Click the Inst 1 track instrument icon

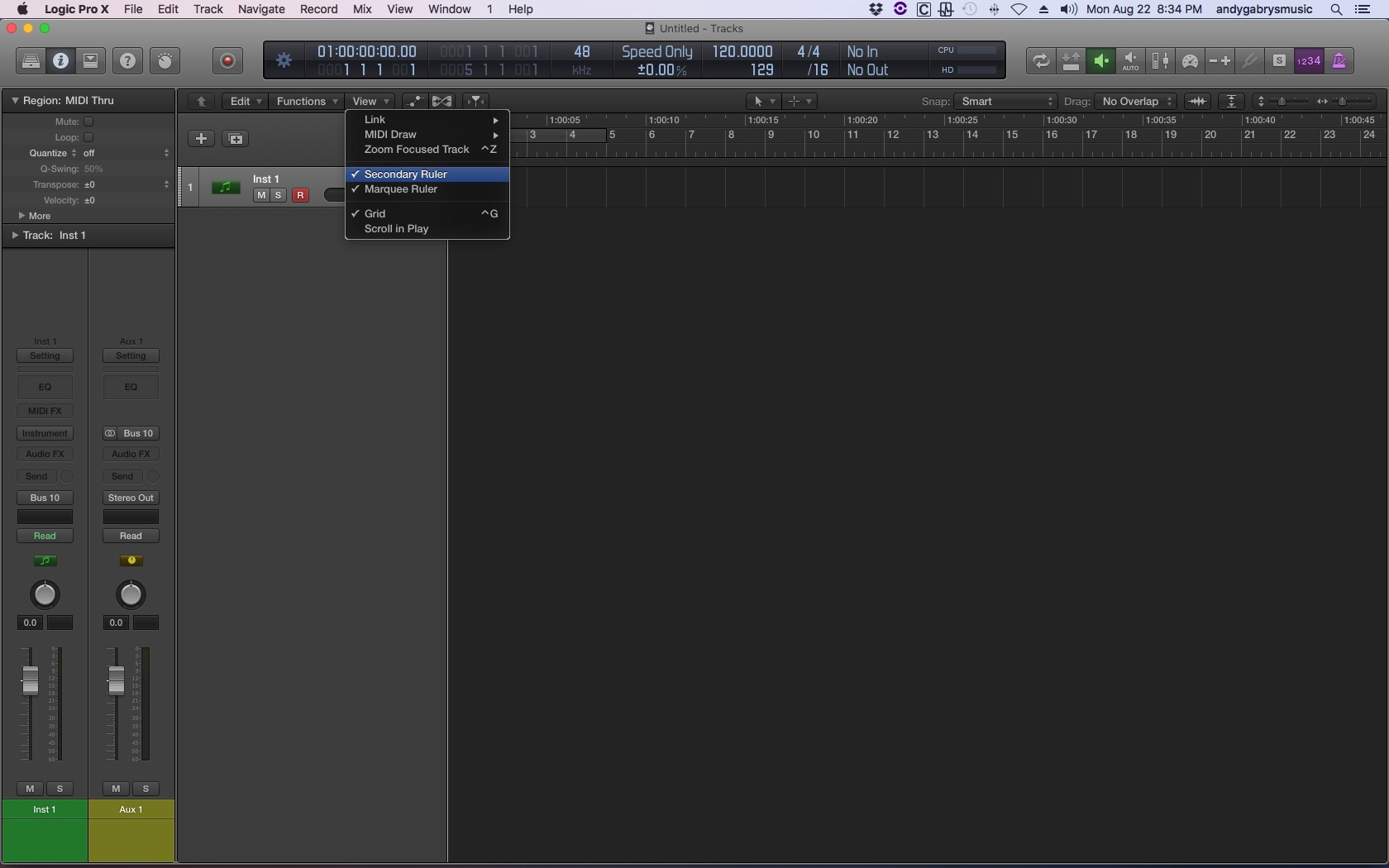[x=226, y=188]
